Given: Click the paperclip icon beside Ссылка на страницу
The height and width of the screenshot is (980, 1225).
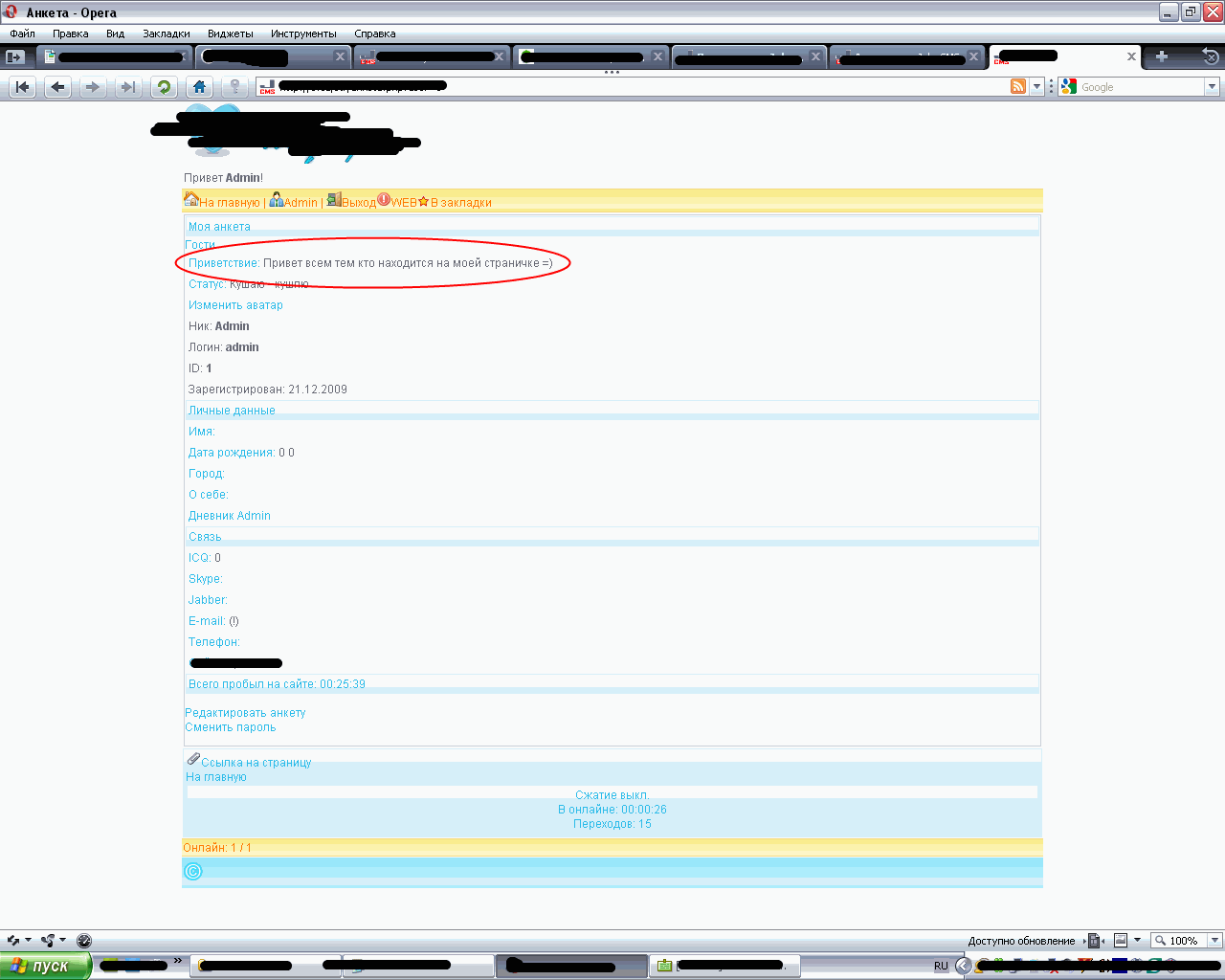Looking at the screenshot, I should (x=193, y=759).
